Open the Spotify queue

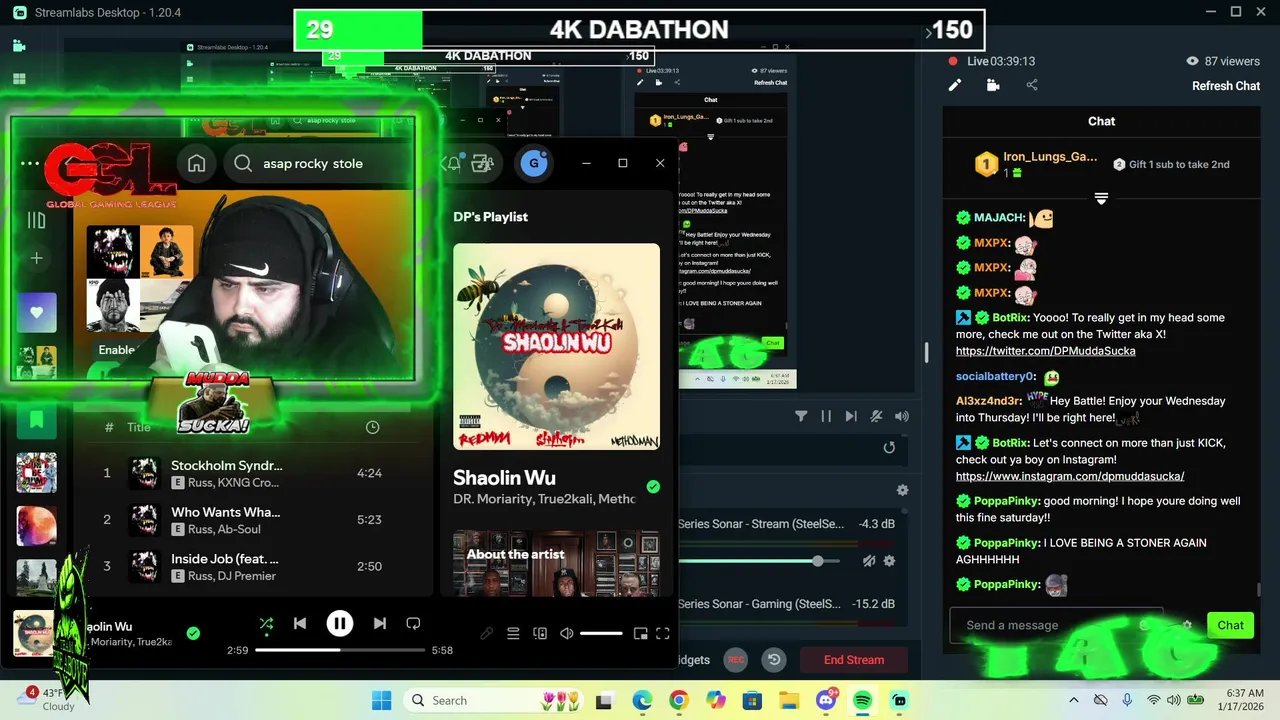coord(513,633)
